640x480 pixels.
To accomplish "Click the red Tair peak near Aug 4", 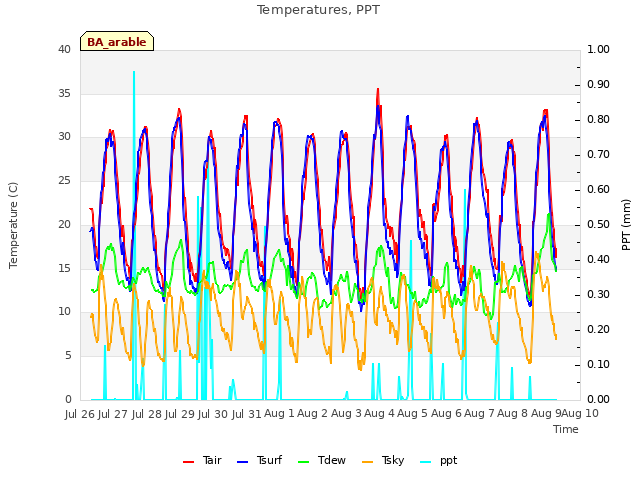I will click(378, 90).
